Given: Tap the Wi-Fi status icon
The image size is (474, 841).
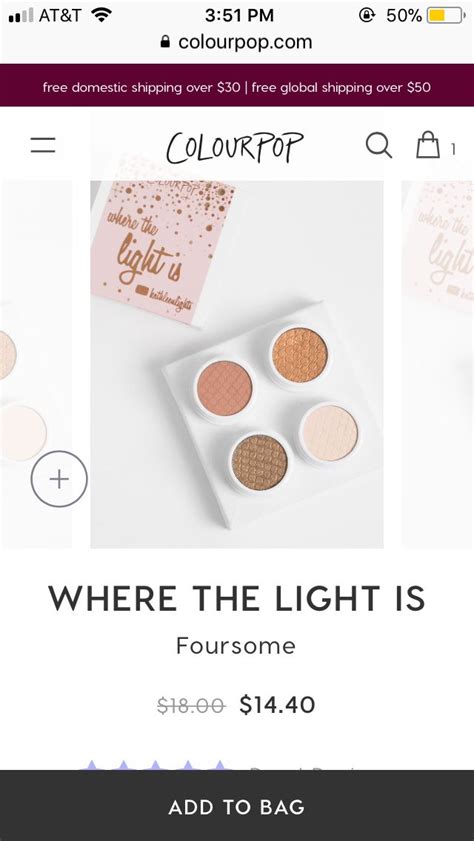Looking at the screenshot, I should pyautogui.click(x=101, y=15).
